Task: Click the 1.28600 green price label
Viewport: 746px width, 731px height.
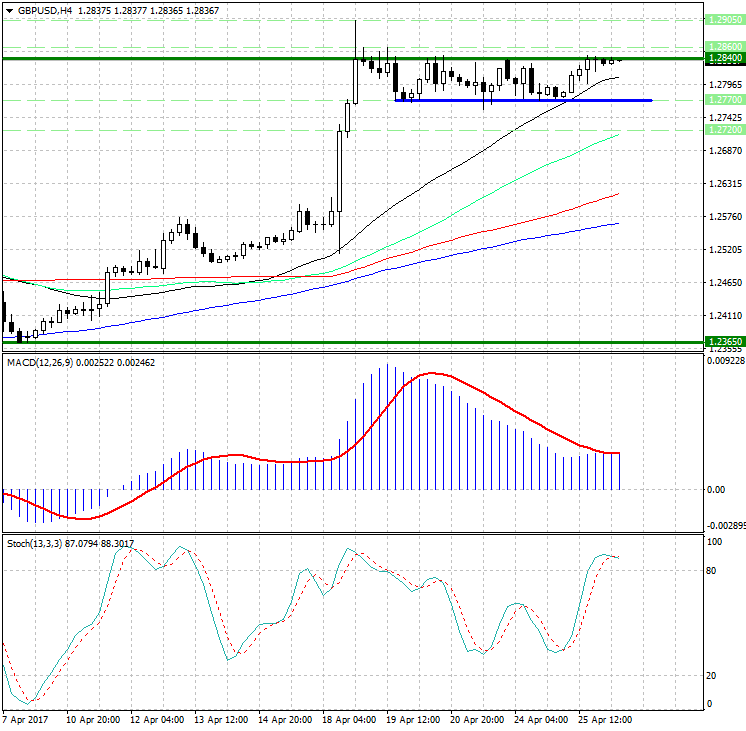Action: 723,46
